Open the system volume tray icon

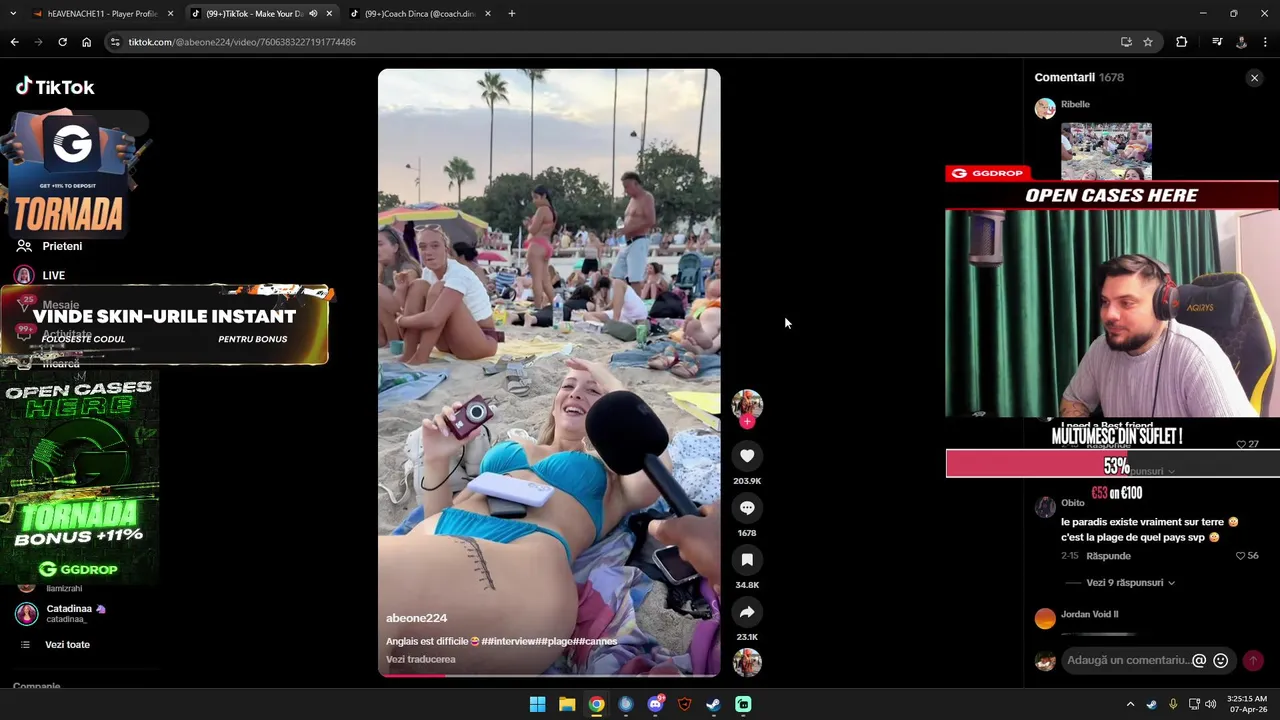1211,704
